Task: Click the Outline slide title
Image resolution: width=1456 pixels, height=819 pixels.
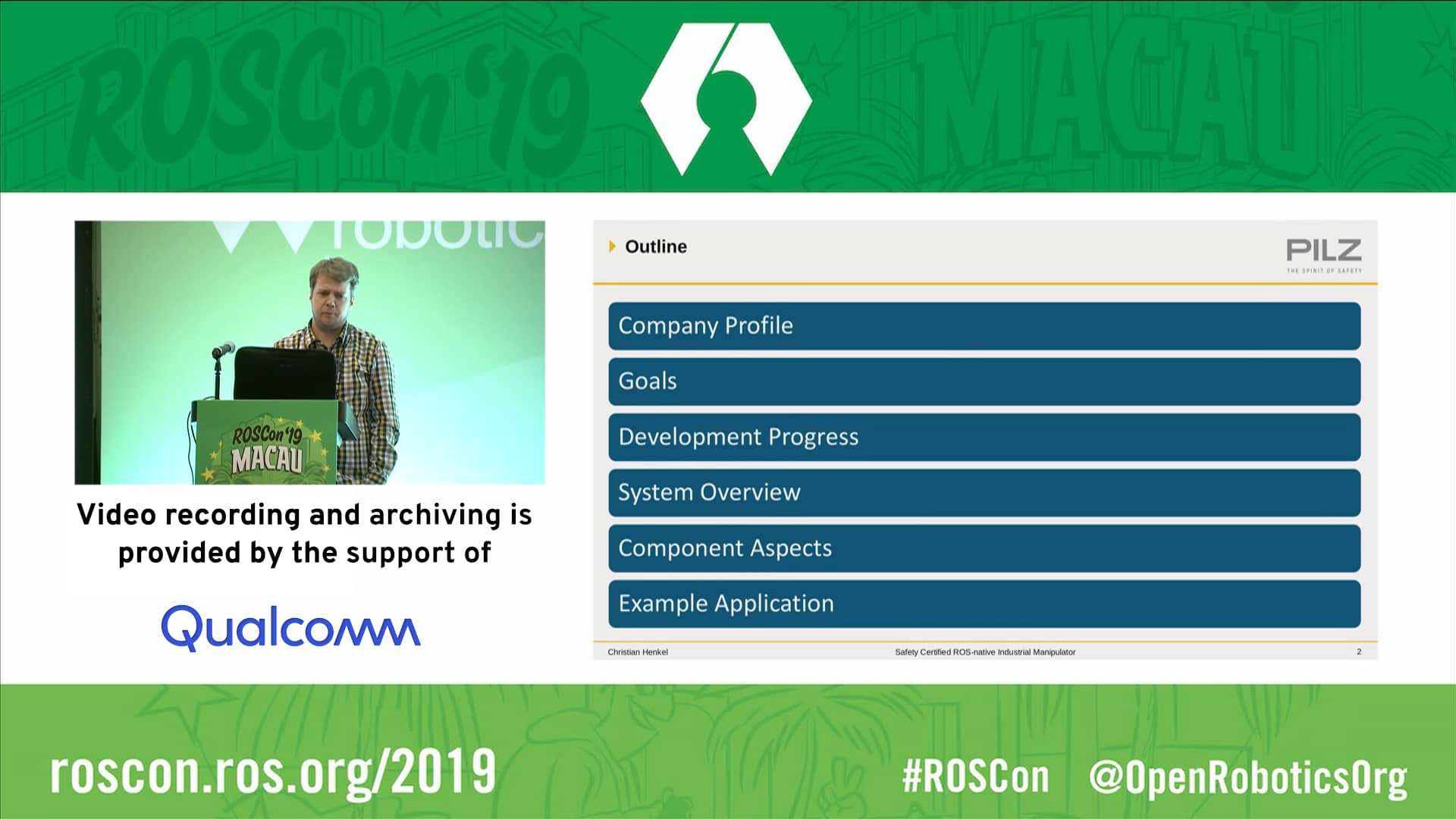Action: coord(656,246)
